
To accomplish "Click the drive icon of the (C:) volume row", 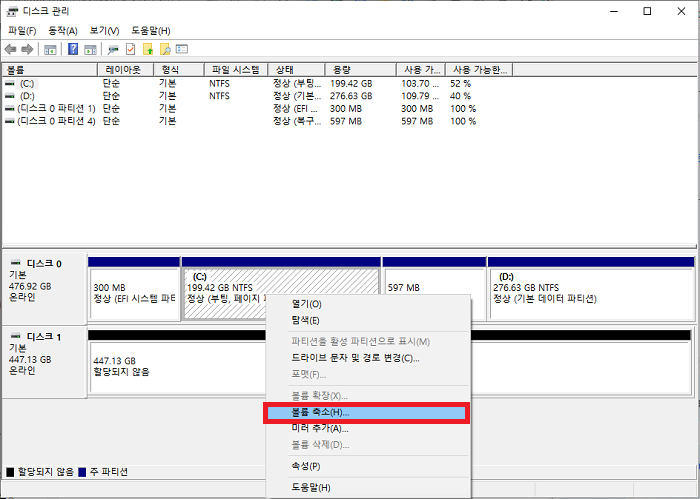I will 9,83.
